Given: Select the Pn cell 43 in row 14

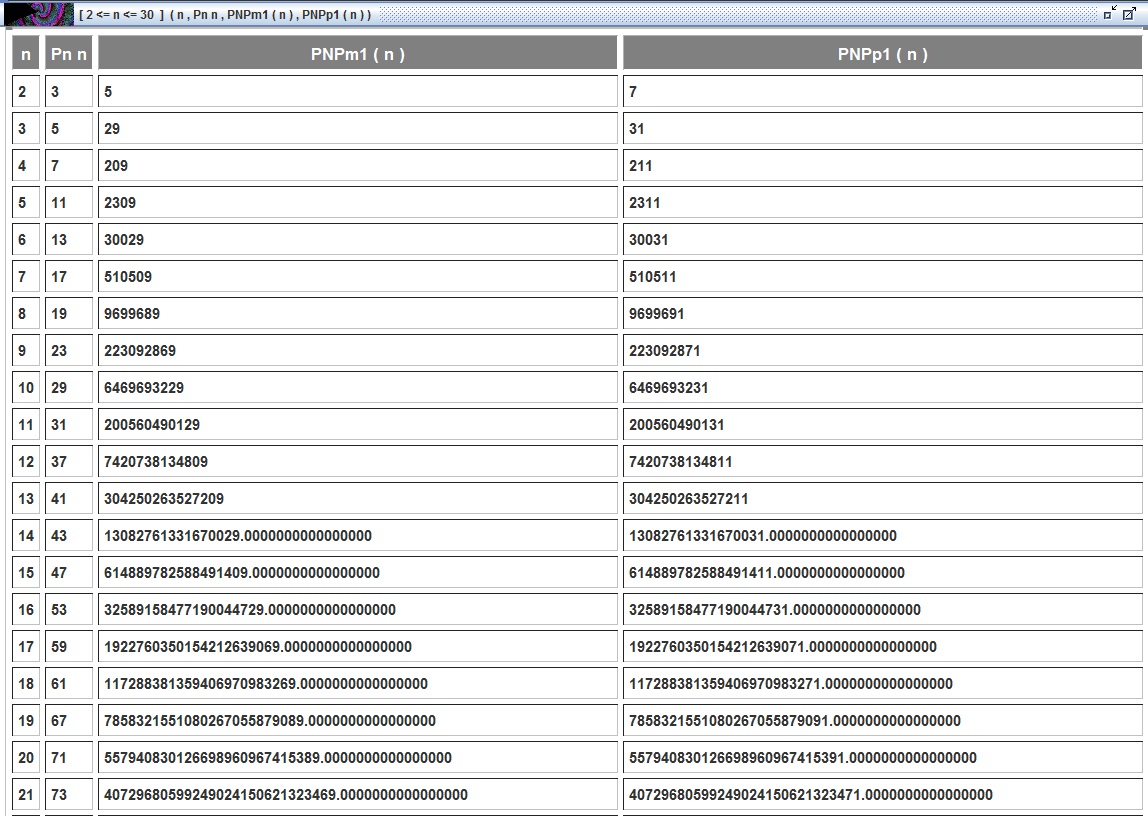Looking at the screenshot, I should (69, 536).
